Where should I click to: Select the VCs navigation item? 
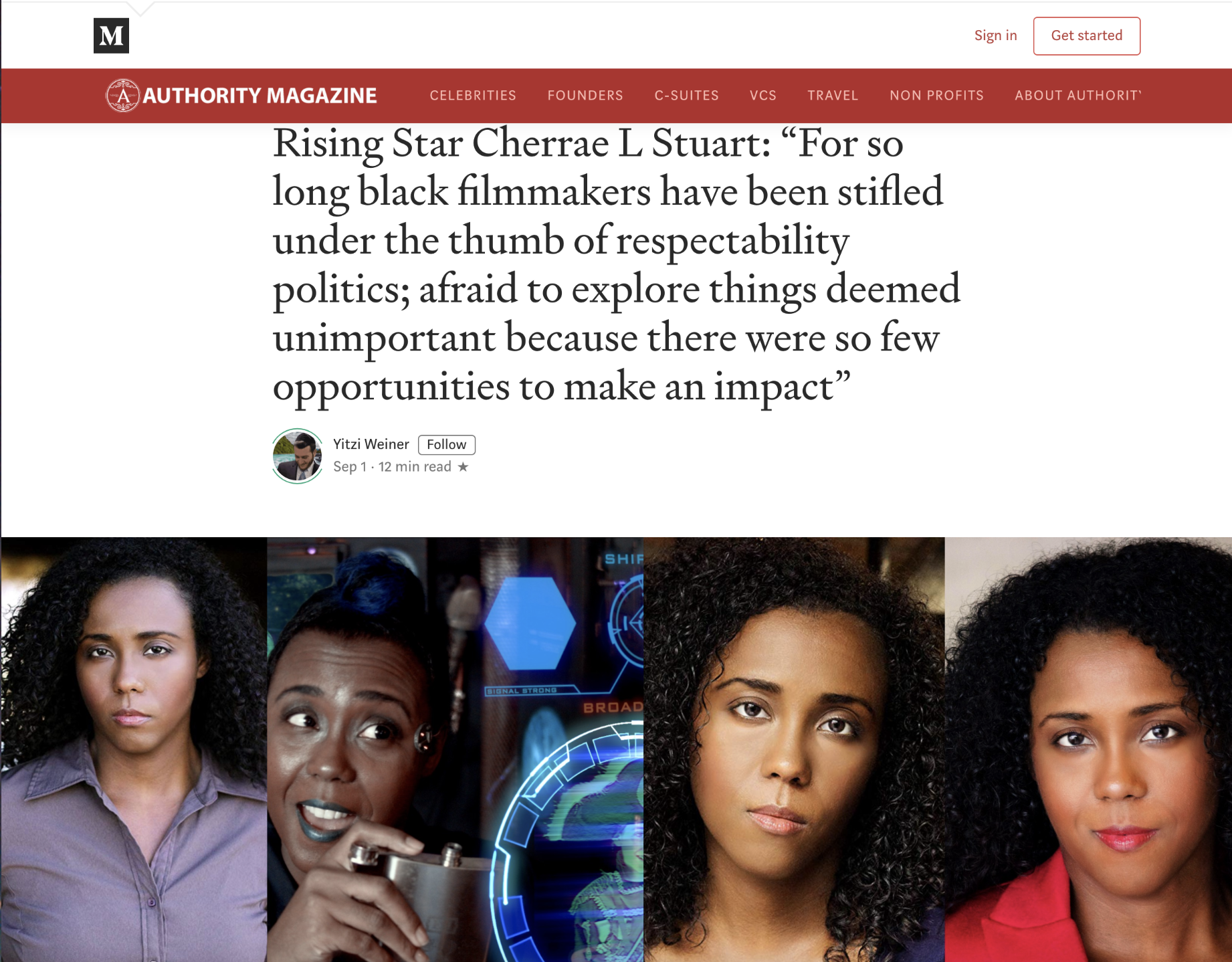763,95
